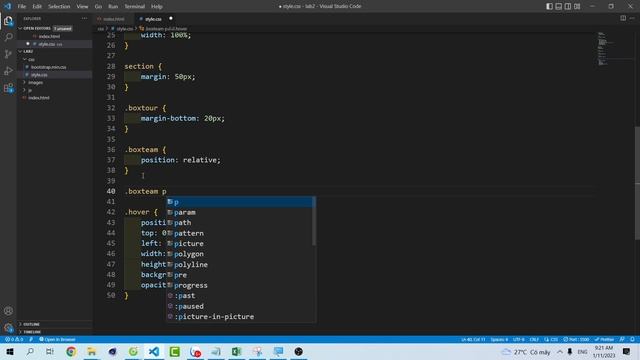Click the Split Editor Right icon
This screenshot has height=360, width=640.
click(623, 18)
